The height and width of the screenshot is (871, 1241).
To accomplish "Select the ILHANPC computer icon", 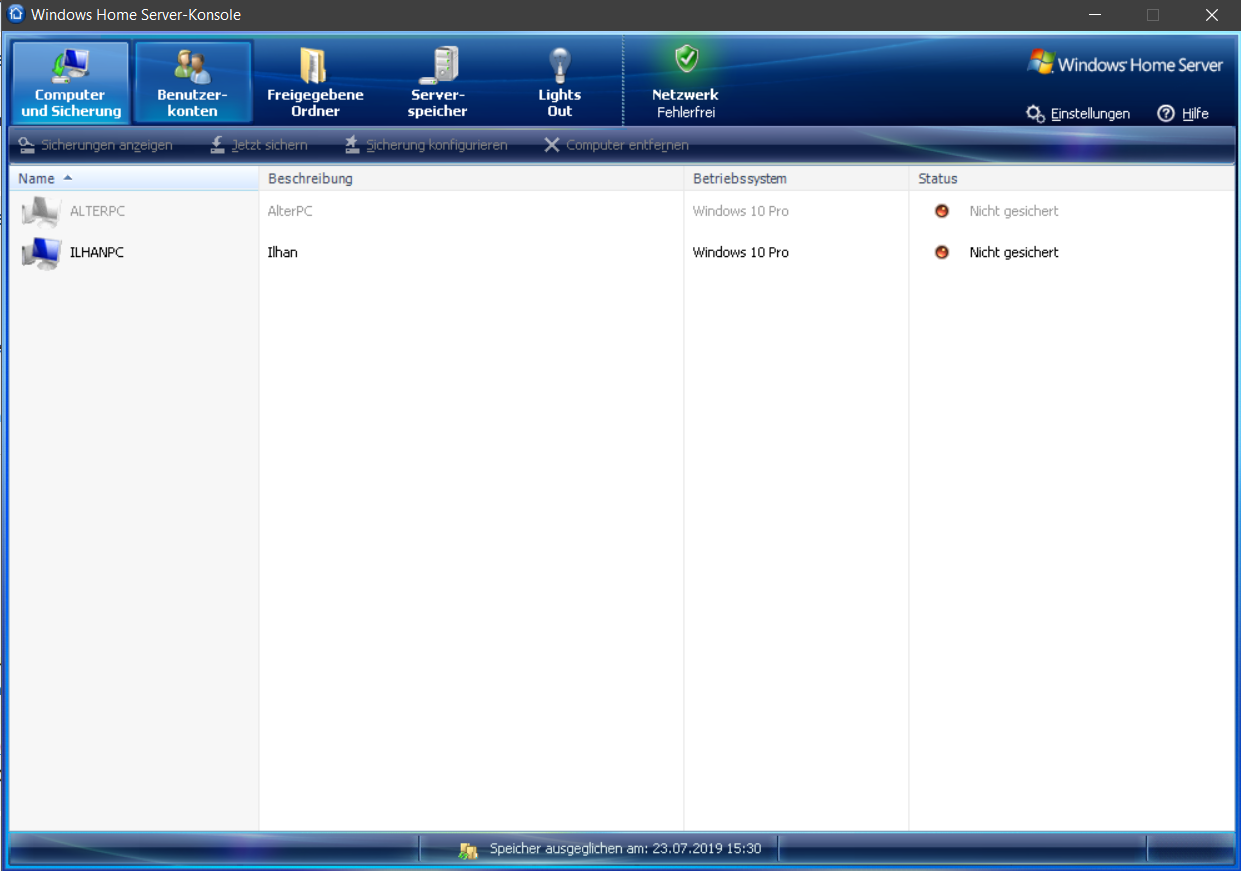I will pos(41,253).
